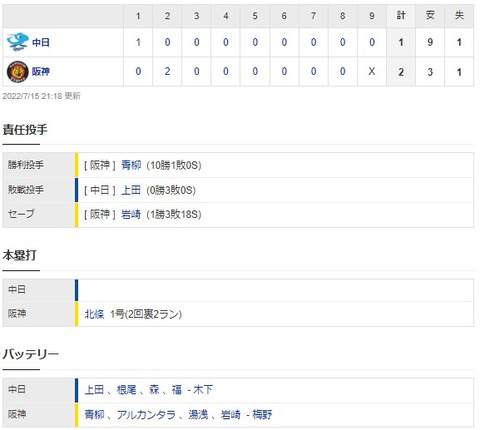Click Hanshin's second inning score of 2
Screen dimensions: 480x430
pyautogui.click(x=167, y=71)
